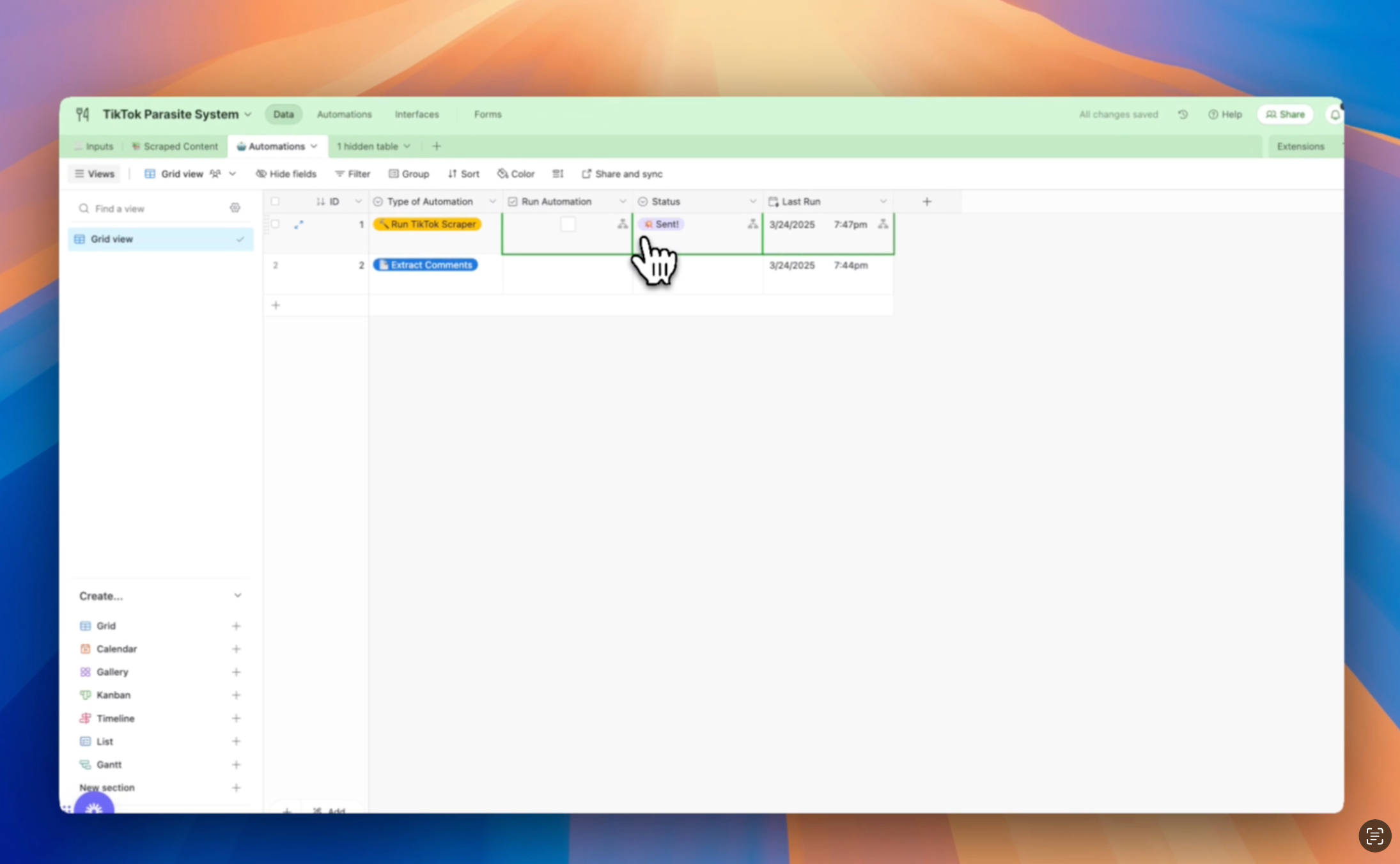Viewport: 1400px width, 864px height.
Task: Click the row height icon
Action: coord(557,174)
